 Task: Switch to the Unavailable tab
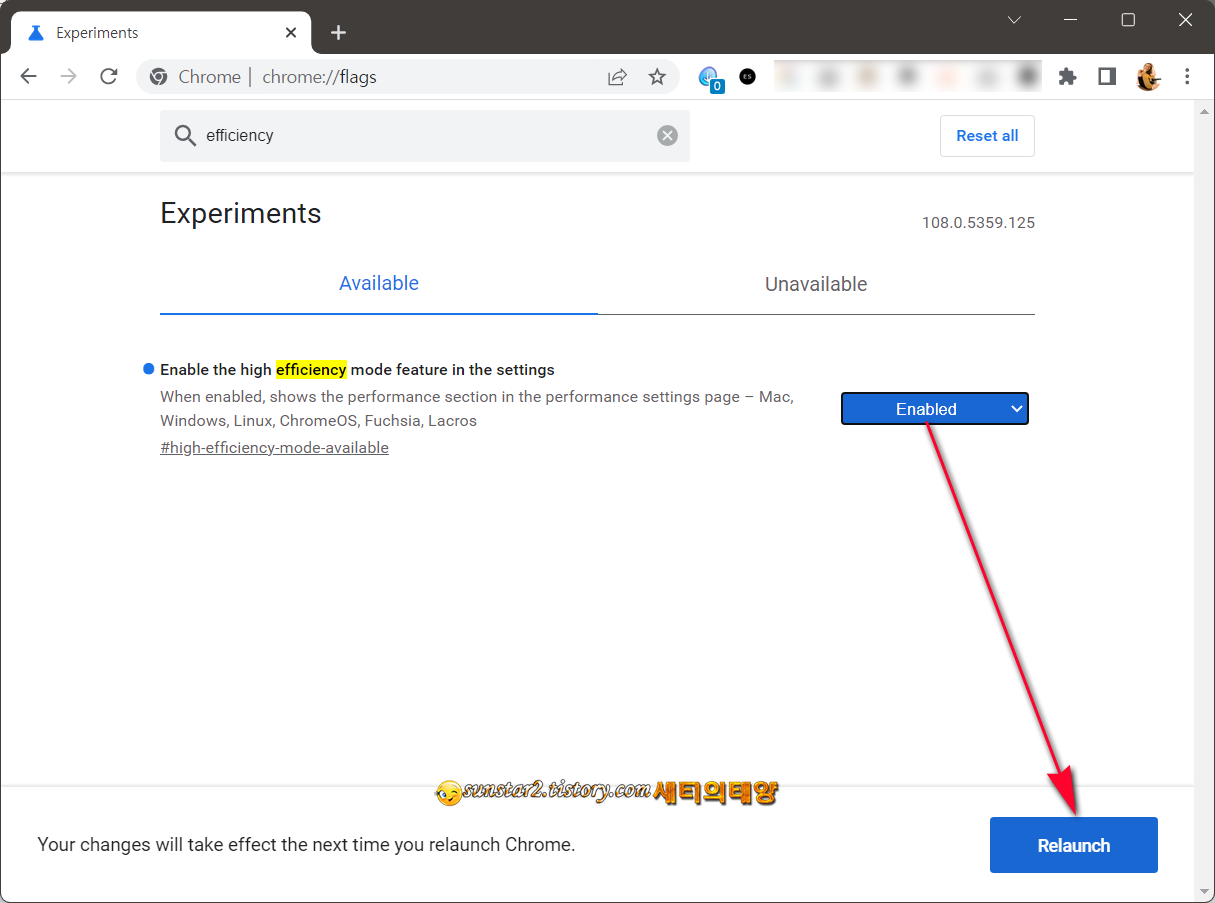[x=816, y=285]
